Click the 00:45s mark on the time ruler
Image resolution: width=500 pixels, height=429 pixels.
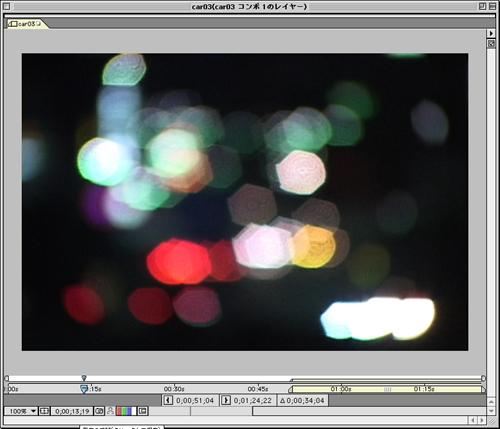click(x=258, y=389)
